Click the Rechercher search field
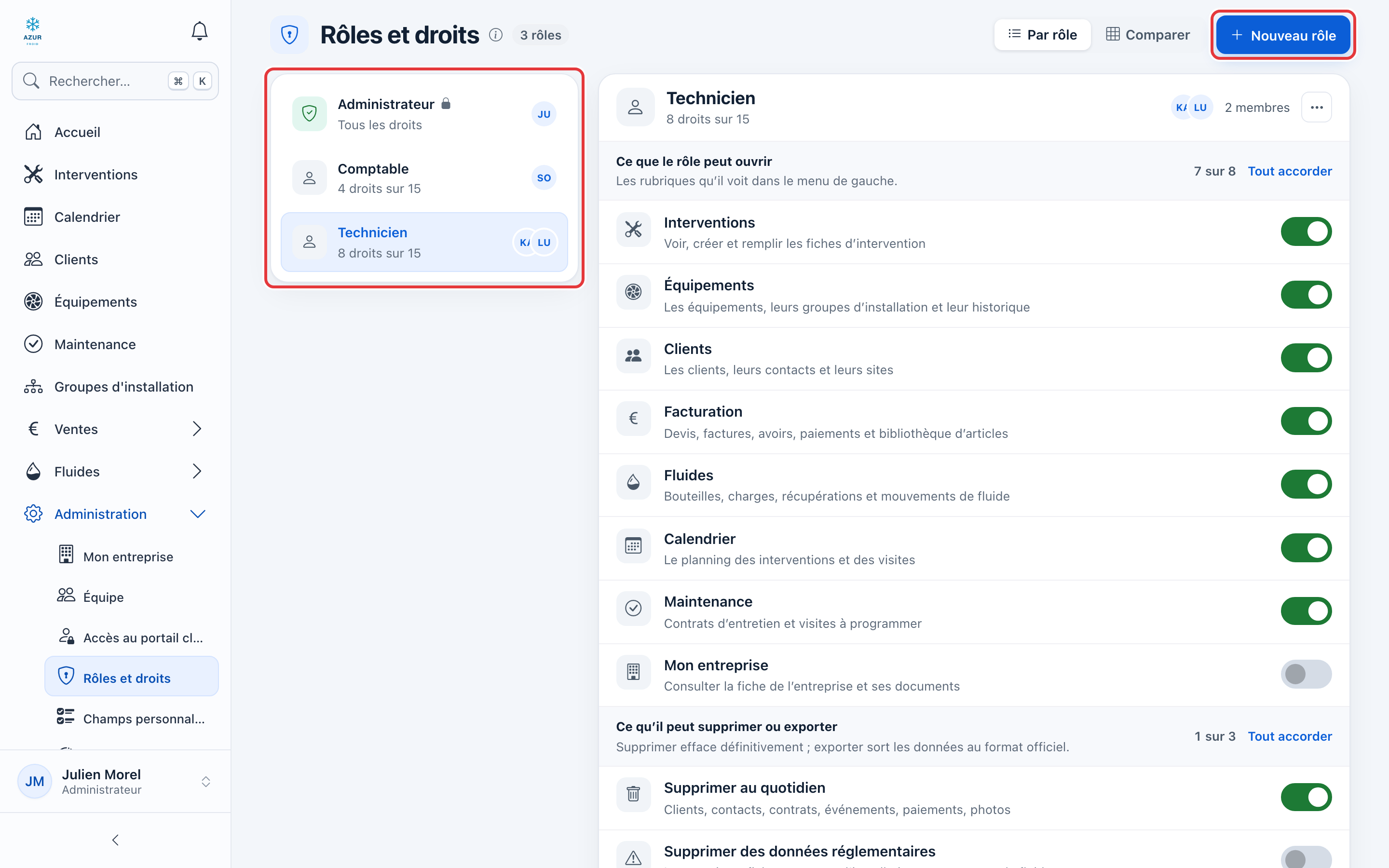The image size is (1389, 868). 115,81
